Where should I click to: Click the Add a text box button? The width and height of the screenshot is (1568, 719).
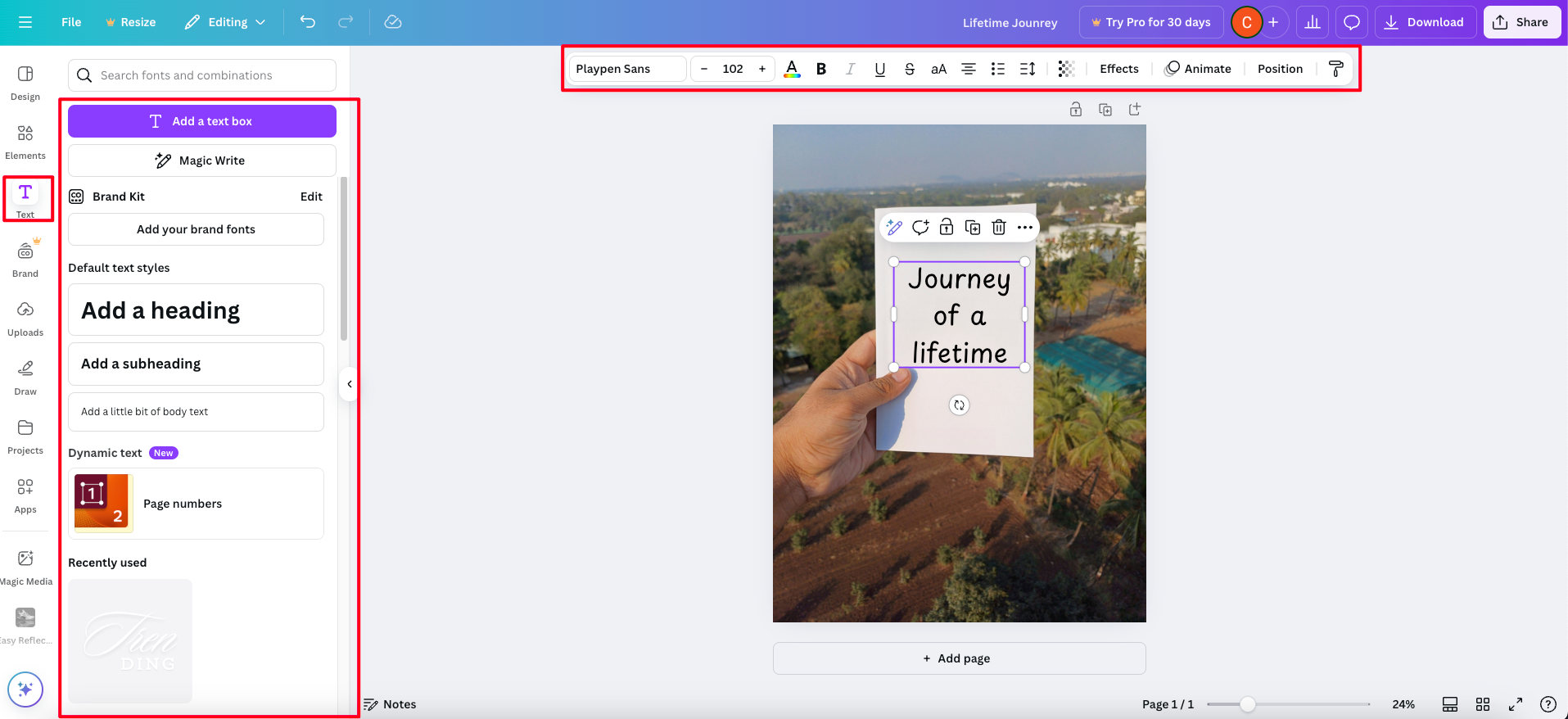point(202,121)
